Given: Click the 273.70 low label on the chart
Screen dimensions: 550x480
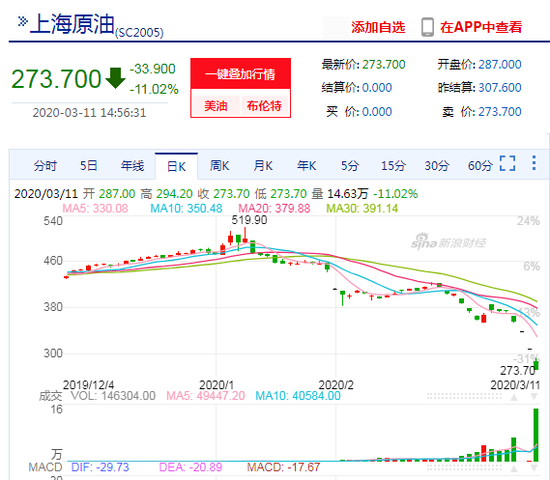Looking at the screenshot, I should (518, 371).
